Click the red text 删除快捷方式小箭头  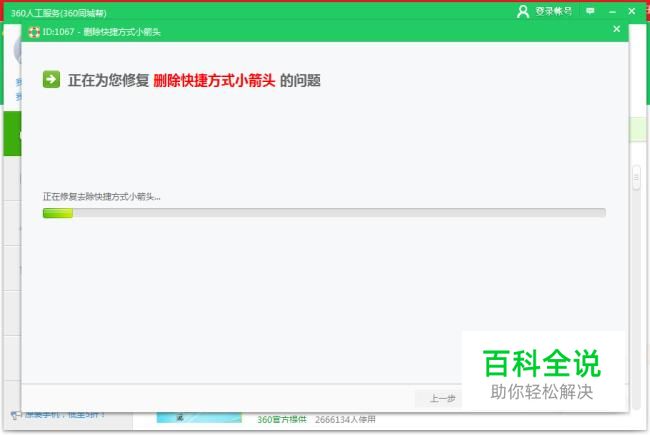214,80
